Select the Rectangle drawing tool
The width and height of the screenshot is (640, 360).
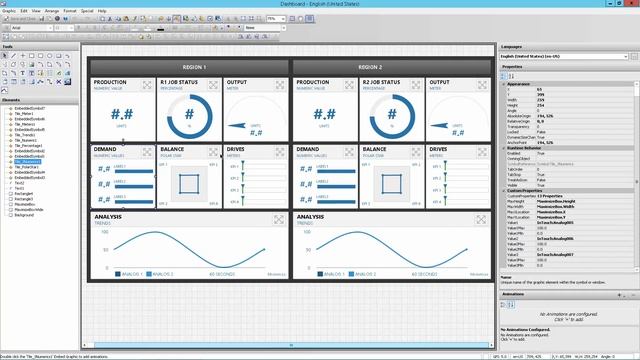click(x=31, y=56)
